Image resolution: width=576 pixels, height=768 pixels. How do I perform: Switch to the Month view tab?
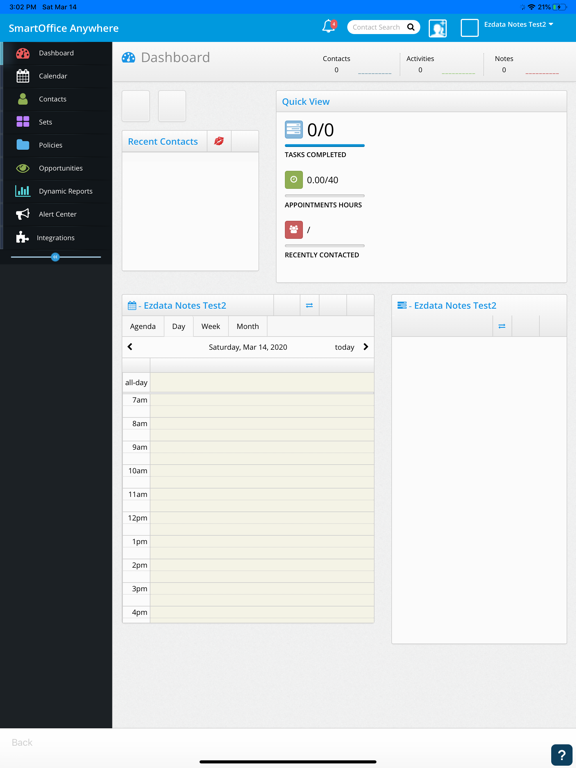coord(248,326)
